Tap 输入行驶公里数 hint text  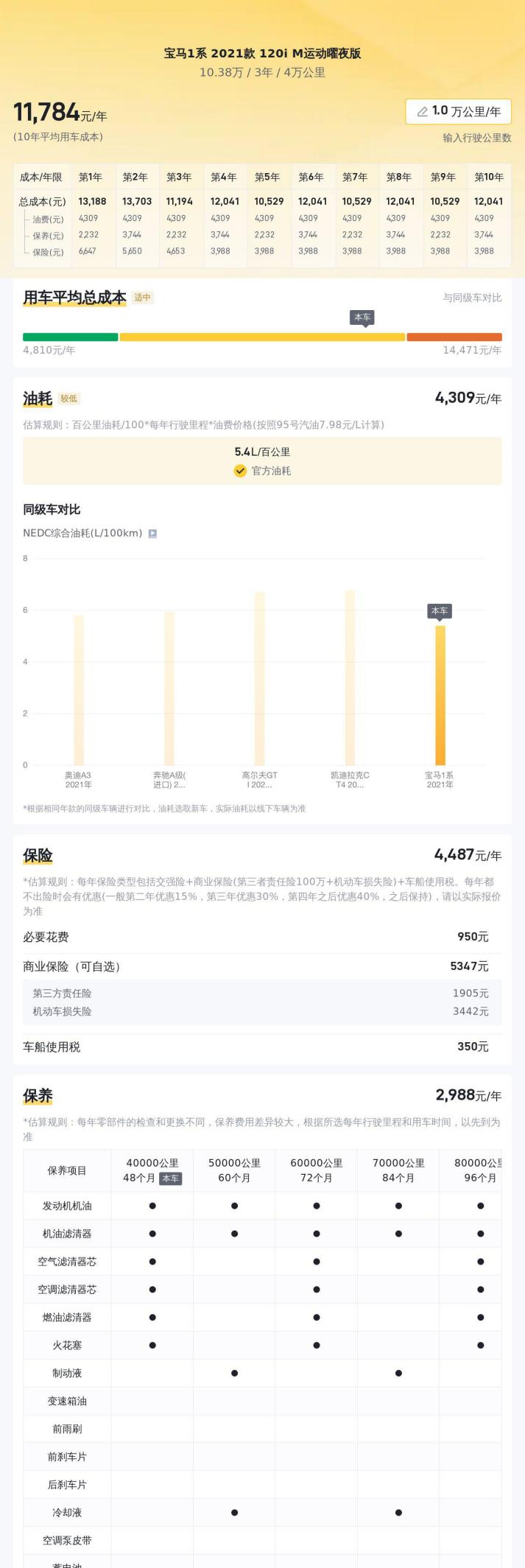[x=476, y=138]
